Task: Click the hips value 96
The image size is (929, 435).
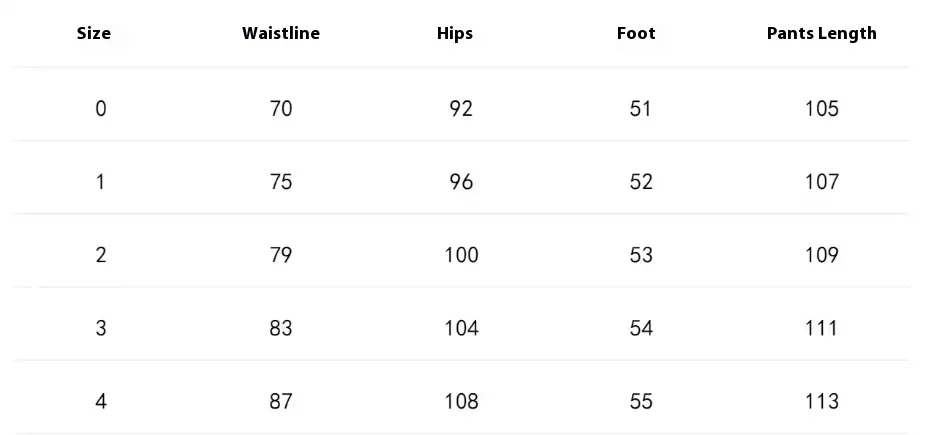Action: click(461, 182)
